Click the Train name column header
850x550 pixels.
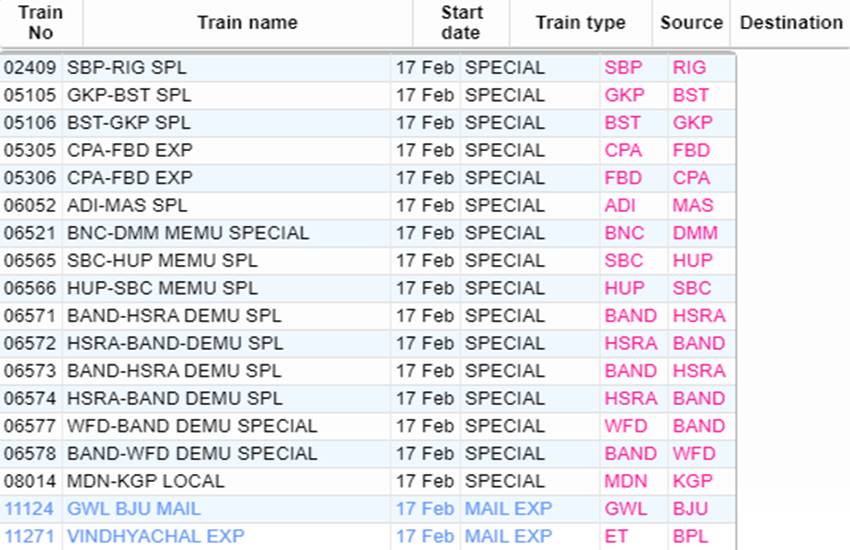point(247,23)
